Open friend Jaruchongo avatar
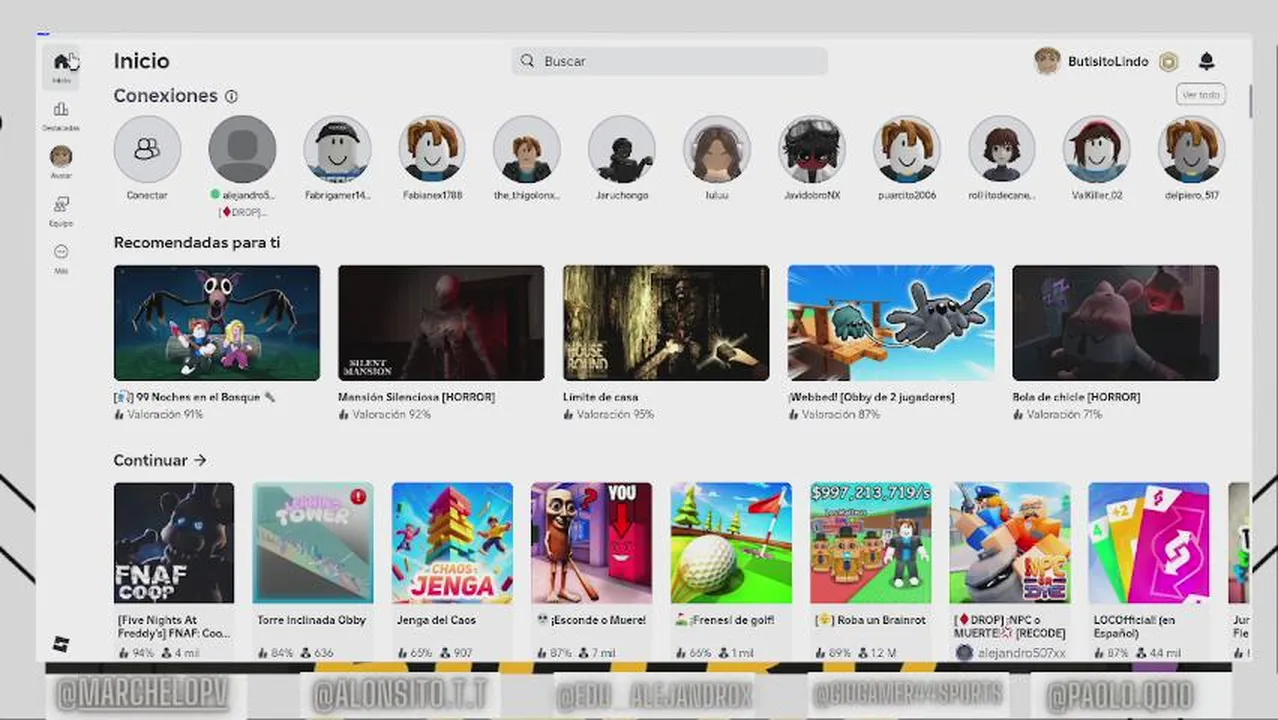 (x=622, y=149)
